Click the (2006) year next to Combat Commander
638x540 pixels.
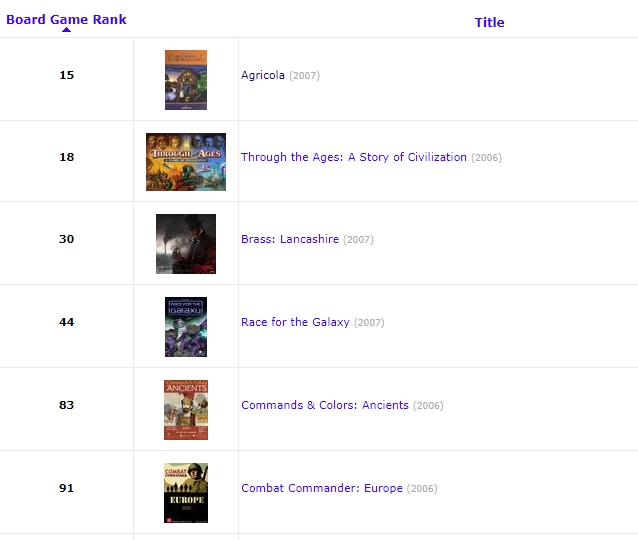click(422, 488)
